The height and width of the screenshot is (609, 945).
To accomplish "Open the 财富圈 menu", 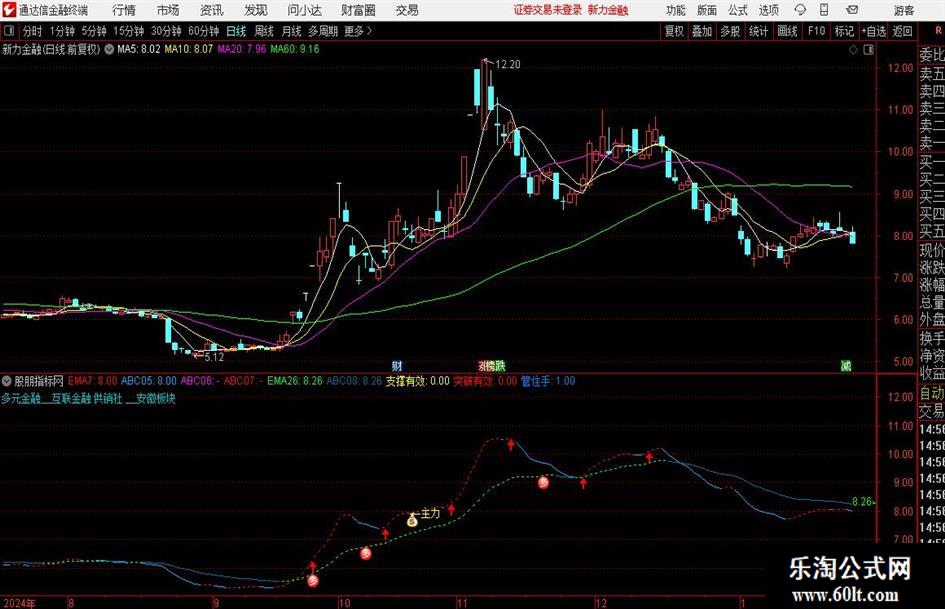I will tap(358, 10).
